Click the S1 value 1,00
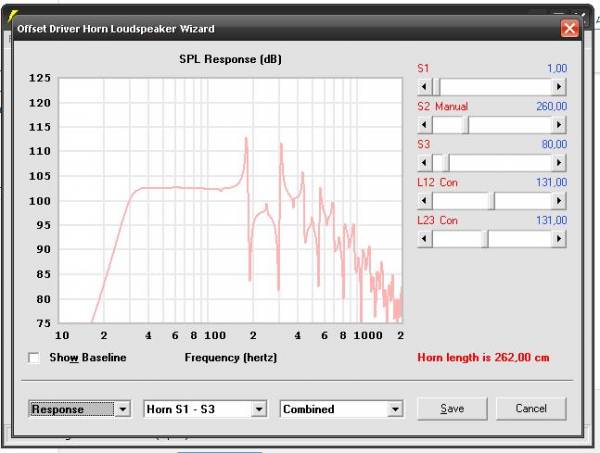 (557, 68)
